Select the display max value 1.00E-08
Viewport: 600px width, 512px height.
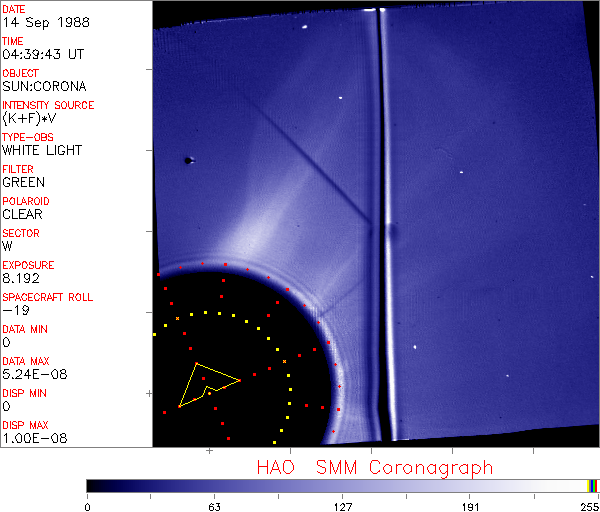35,439
